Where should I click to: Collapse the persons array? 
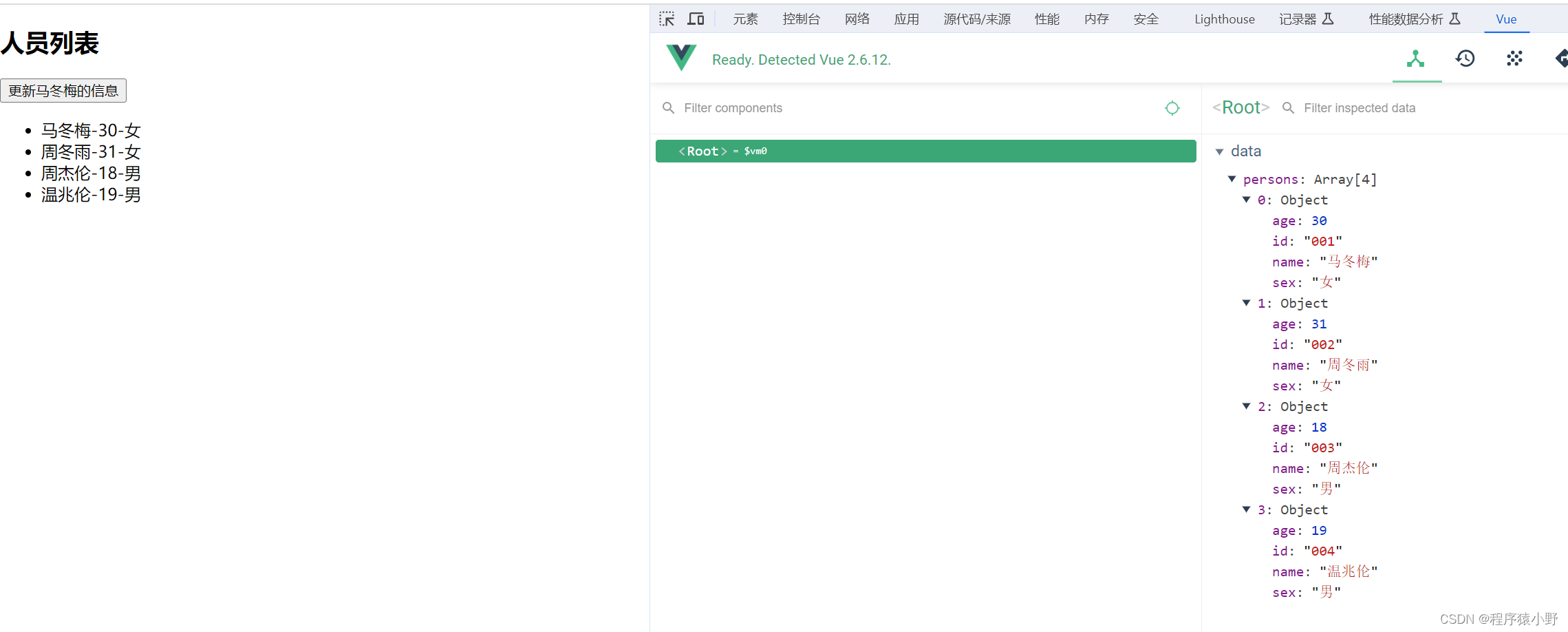coord(1232,179)
